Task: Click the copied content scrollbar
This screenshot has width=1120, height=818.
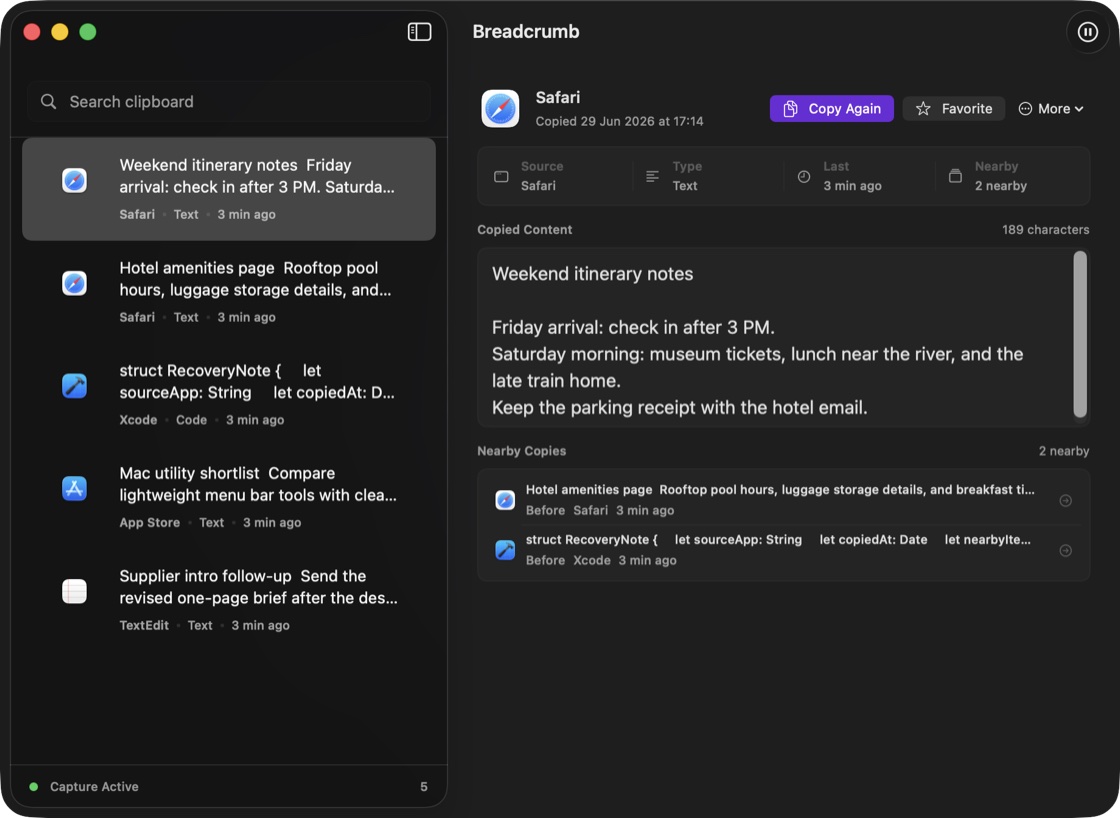Action: tap(1080, 334)
